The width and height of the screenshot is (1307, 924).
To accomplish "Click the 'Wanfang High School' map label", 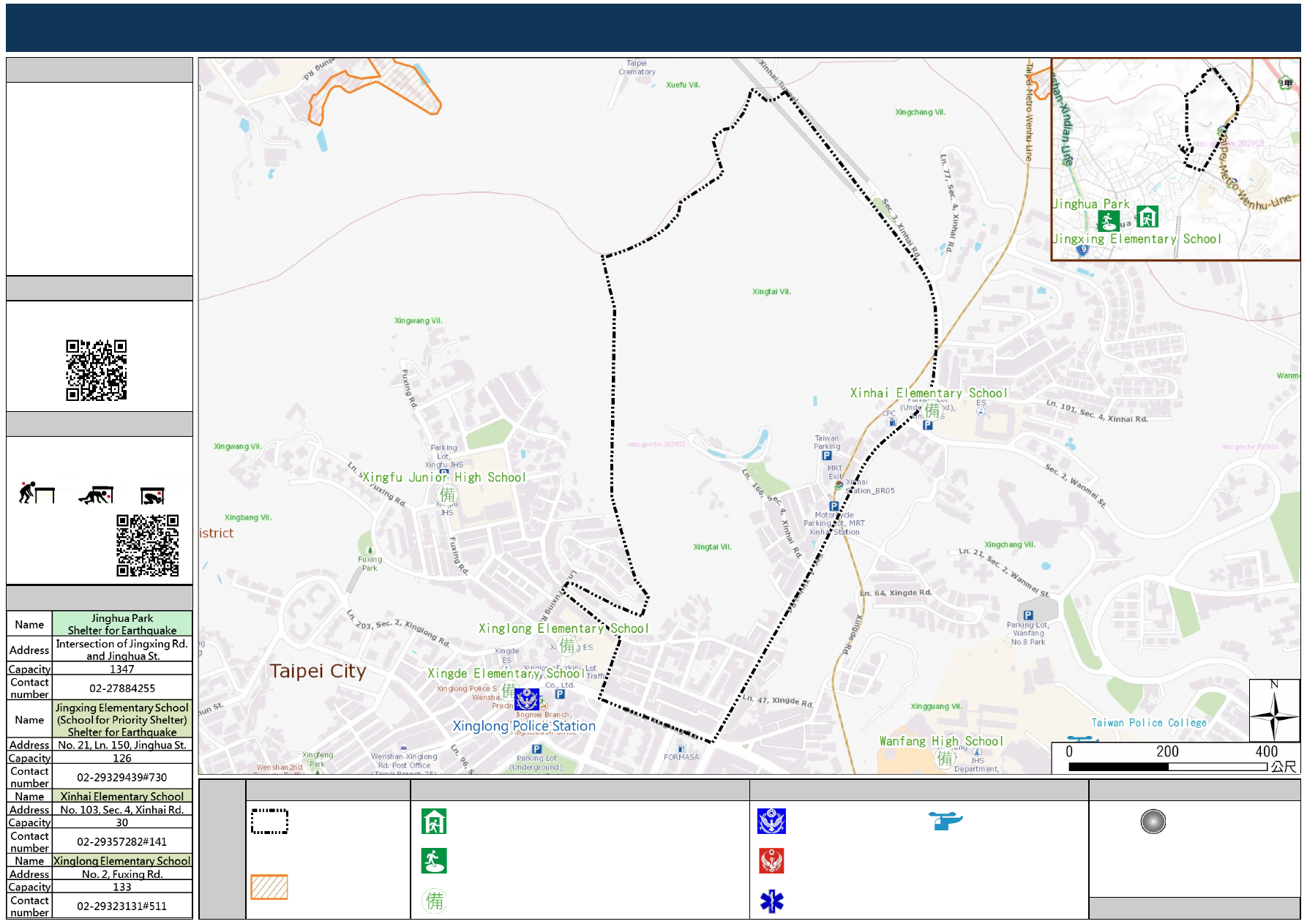I will 941,741.
